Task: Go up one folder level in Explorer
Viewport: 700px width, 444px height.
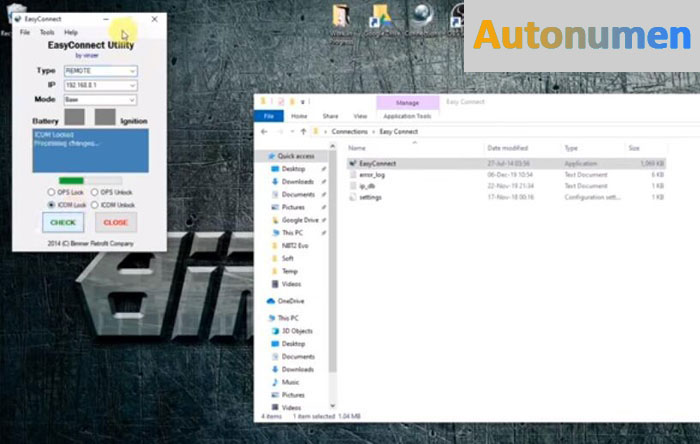Action: click(304, 132)
